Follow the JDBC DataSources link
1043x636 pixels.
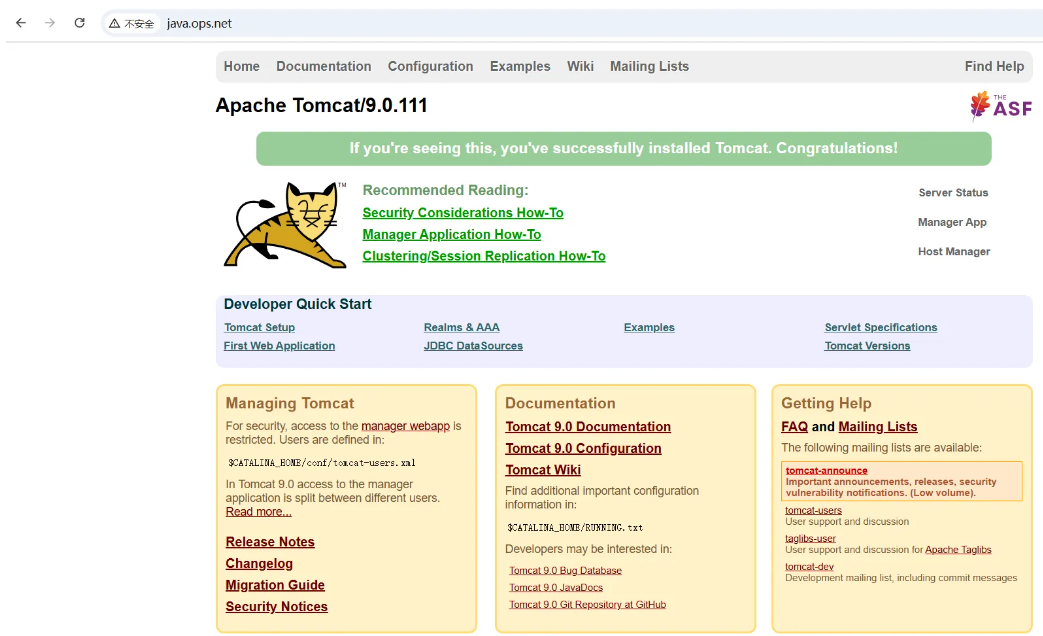tap(473, 346)
